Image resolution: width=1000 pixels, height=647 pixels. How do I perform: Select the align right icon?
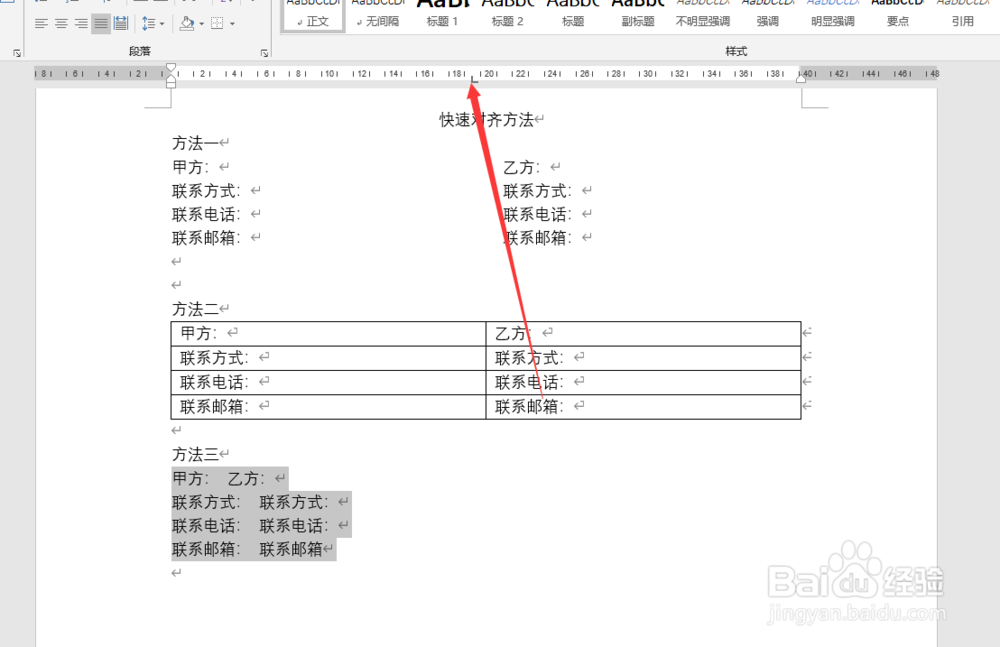coord(79,24)
